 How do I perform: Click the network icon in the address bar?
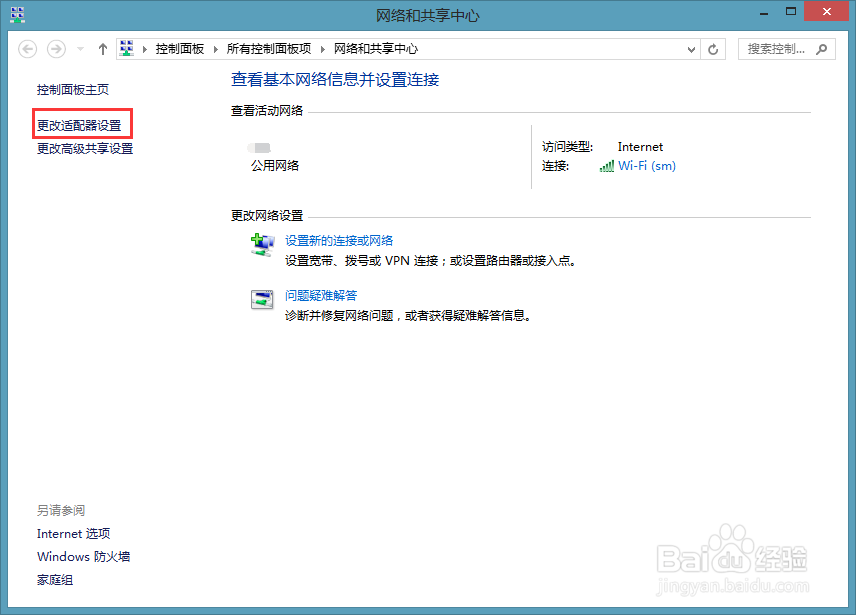(x=126, y=47)
